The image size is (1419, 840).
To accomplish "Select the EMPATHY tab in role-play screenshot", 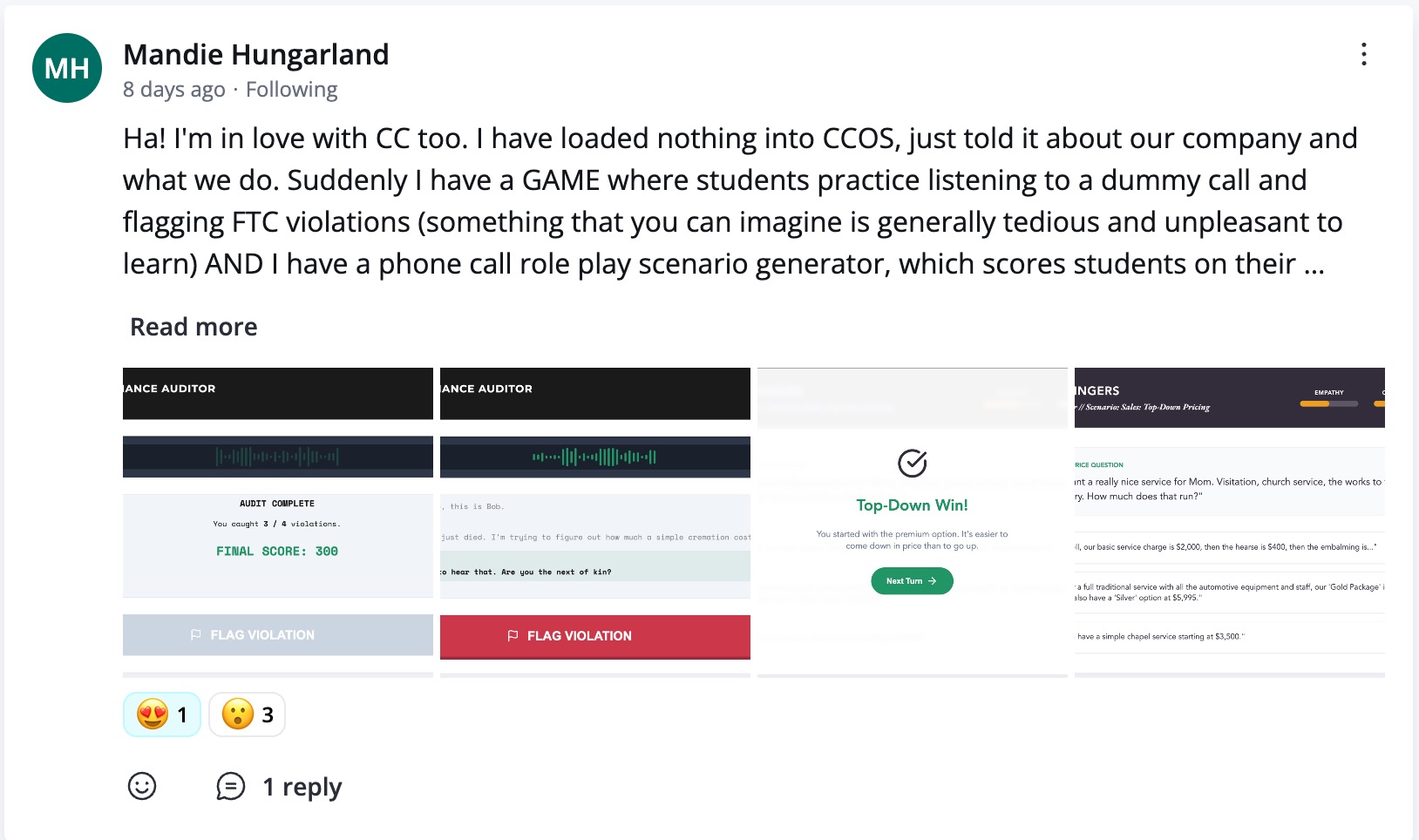I will tap(1330, 393).
